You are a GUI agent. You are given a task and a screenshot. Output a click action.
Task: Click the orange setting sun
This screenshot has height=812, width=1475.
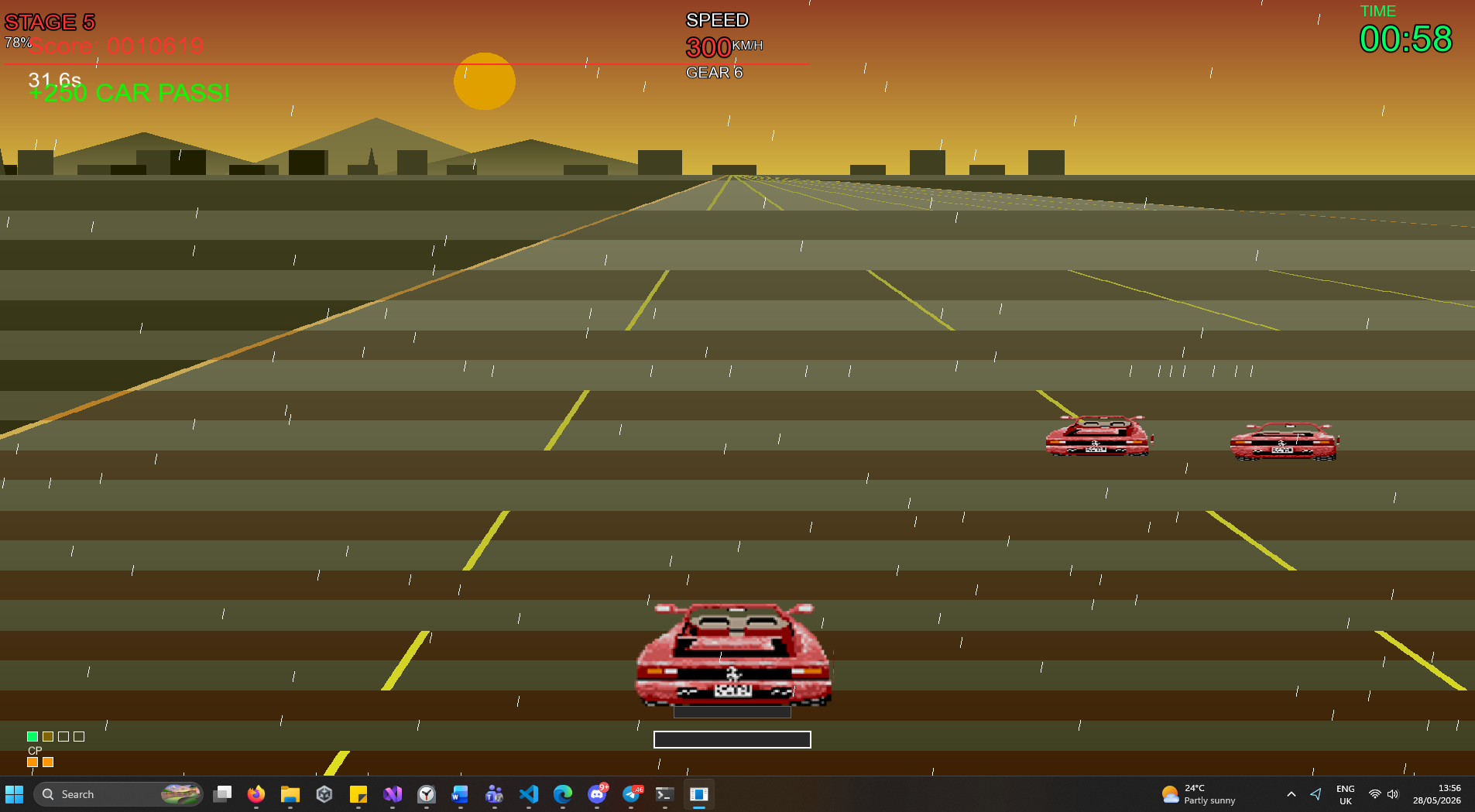(x=485, y=81)
